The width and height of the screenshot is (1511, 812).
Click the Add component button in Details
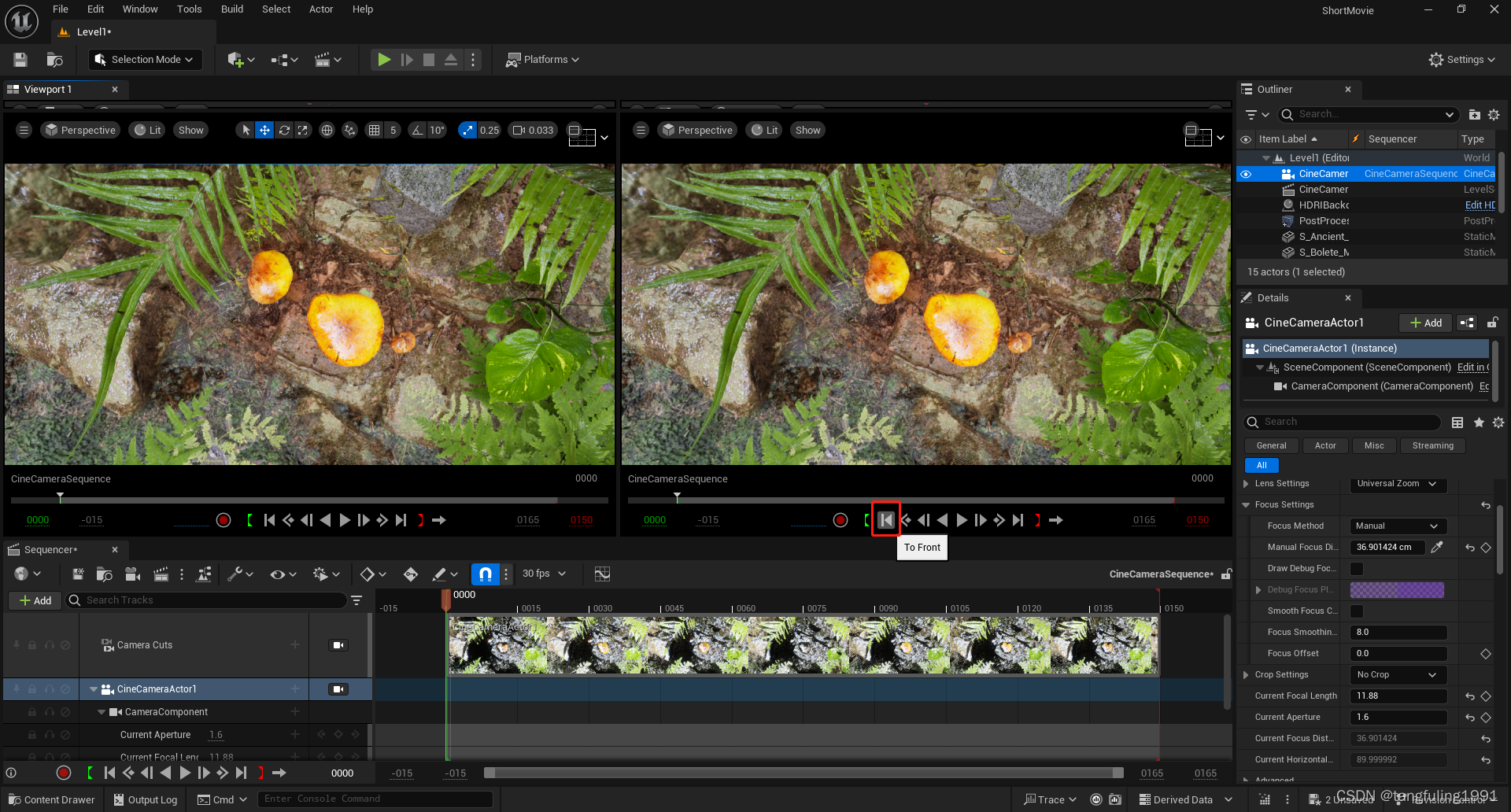[1425, 323]
